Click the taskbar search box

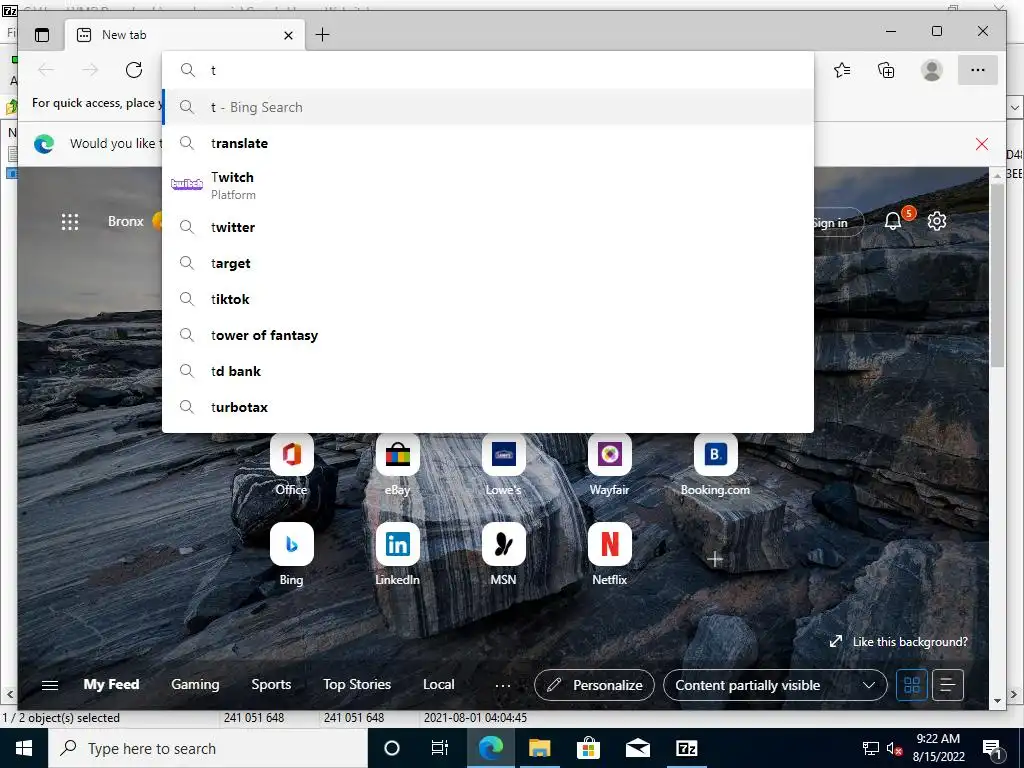click(208, 748)
